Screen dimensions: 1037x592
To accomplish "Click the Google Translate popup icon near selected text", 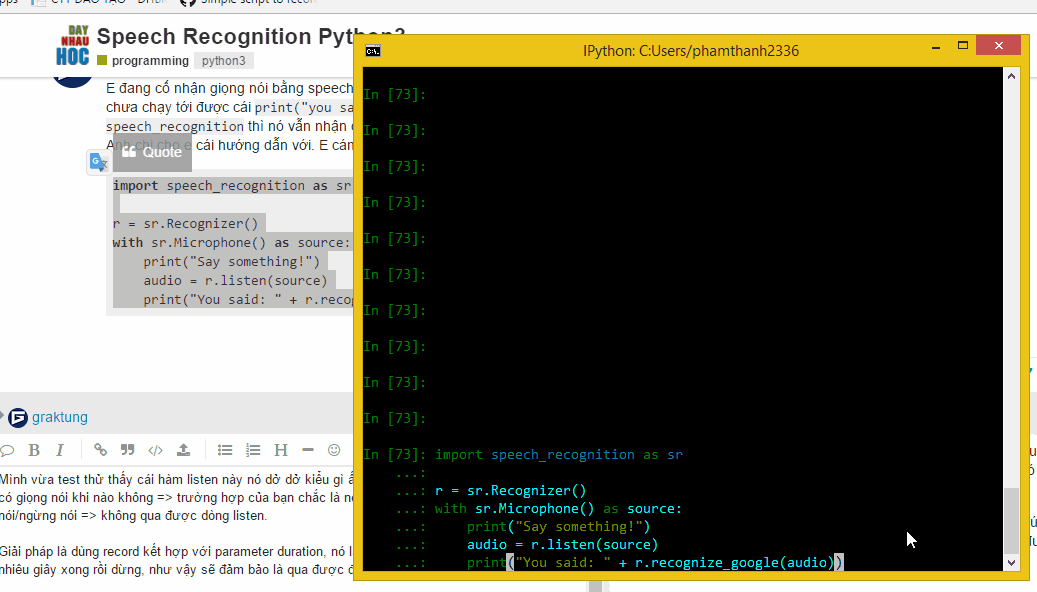I will point(98,161).
